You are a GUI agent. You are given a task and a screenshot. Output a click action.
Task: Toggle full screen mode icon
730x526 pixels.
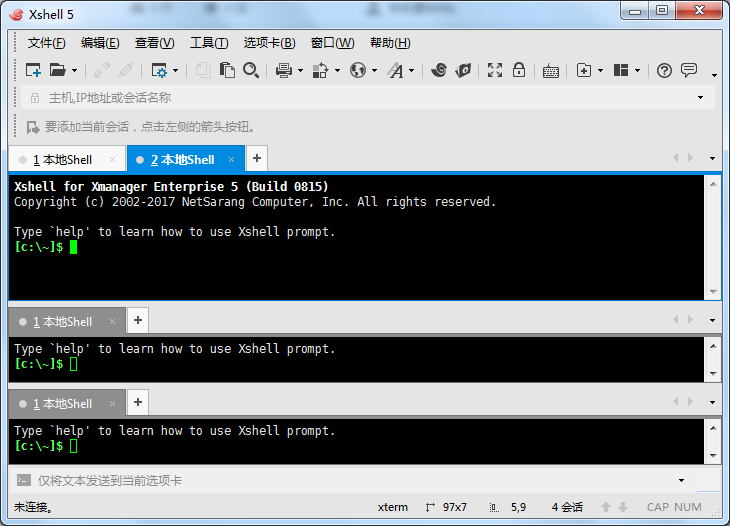[494, 70]
